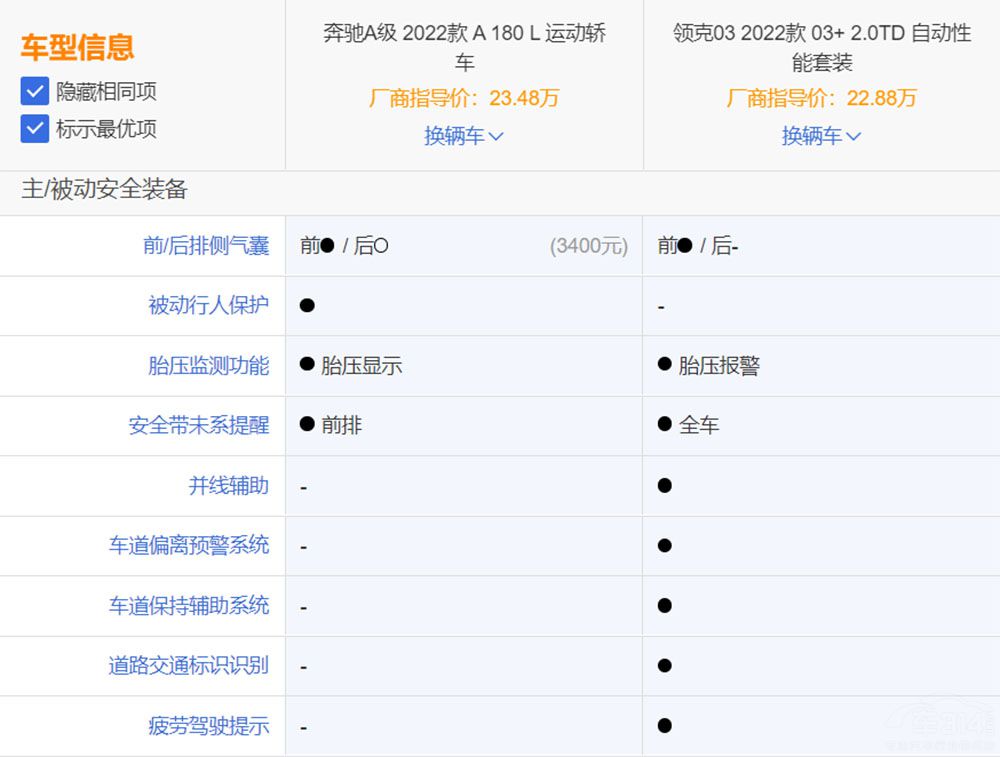Open the 被动行人保护 parameter link
This screenshot has height=757, width=1000.
209,306
